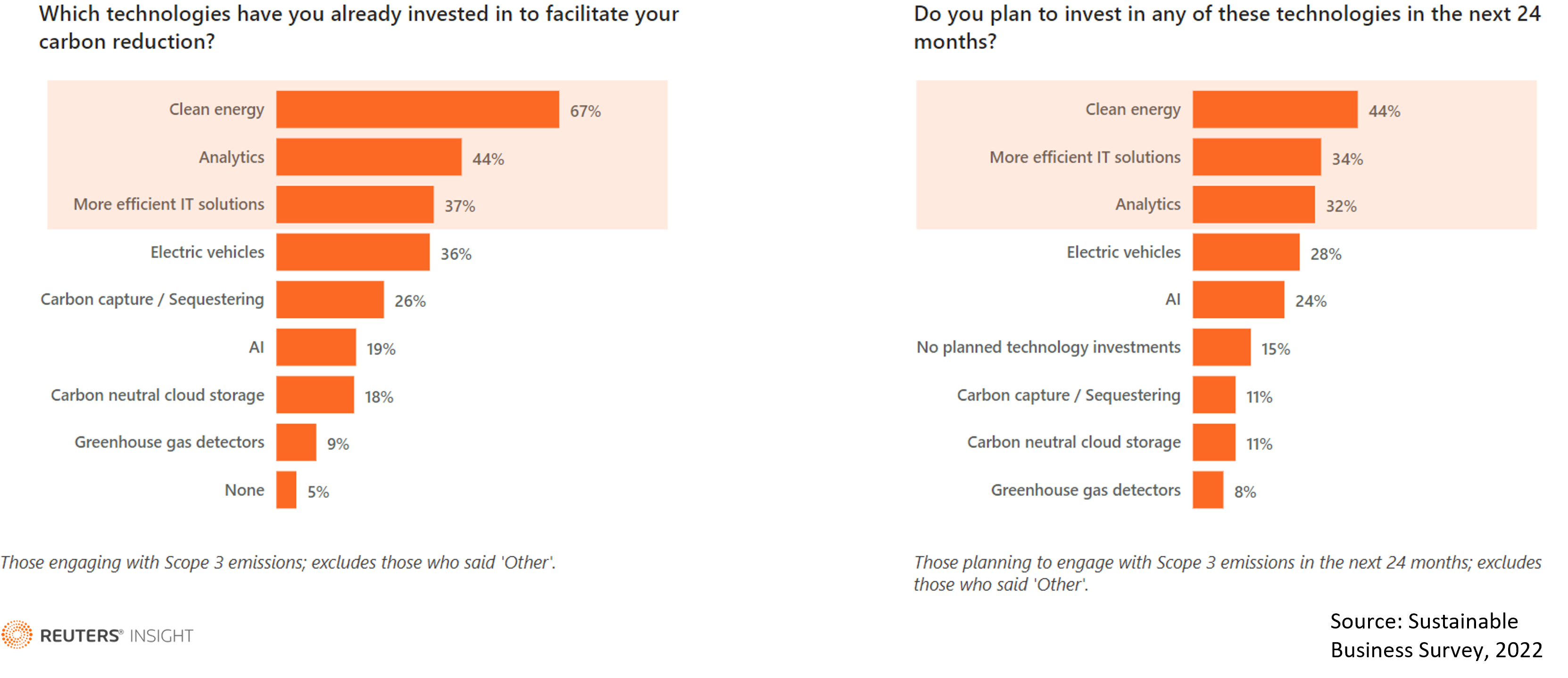Click the Reuters Insight wordmark text

click(x=116, y=636)
